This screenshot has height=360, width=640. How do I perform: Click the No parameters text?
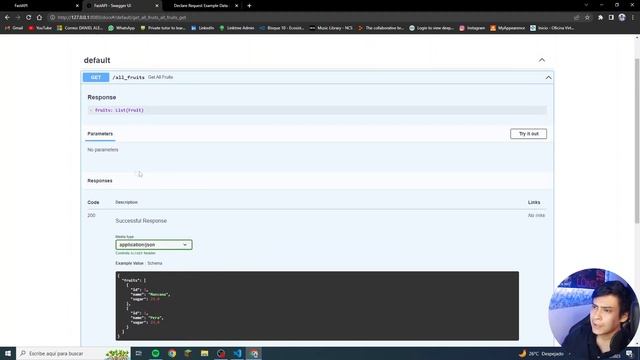pos(103,150)
